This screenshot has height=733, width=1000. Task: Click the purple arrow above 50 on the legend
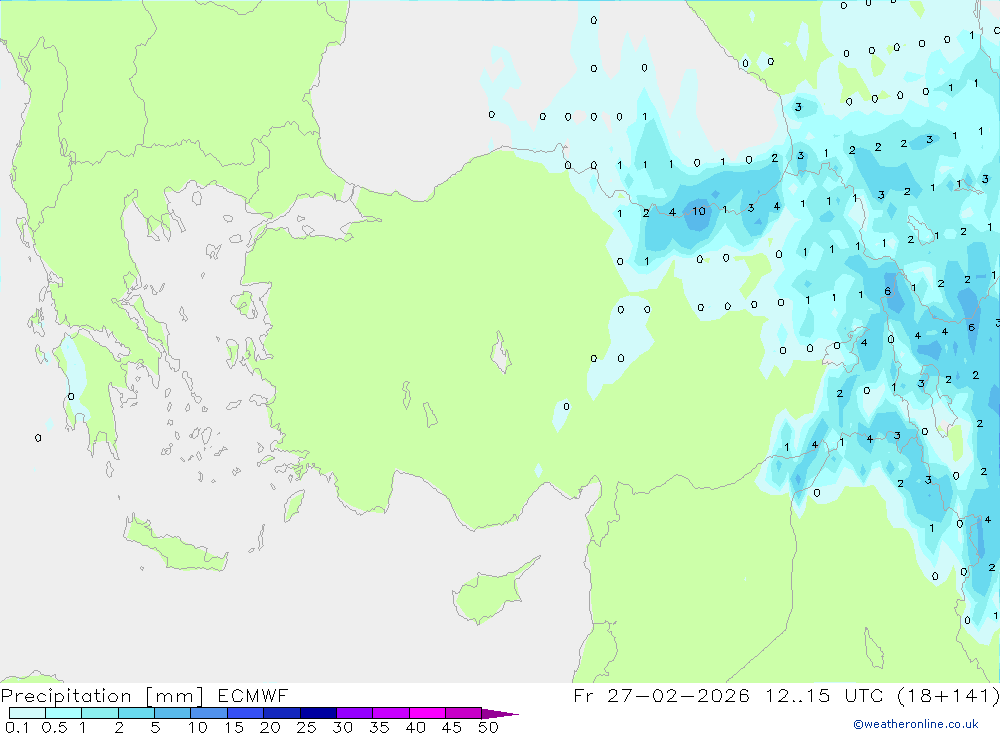coord(499,714)
